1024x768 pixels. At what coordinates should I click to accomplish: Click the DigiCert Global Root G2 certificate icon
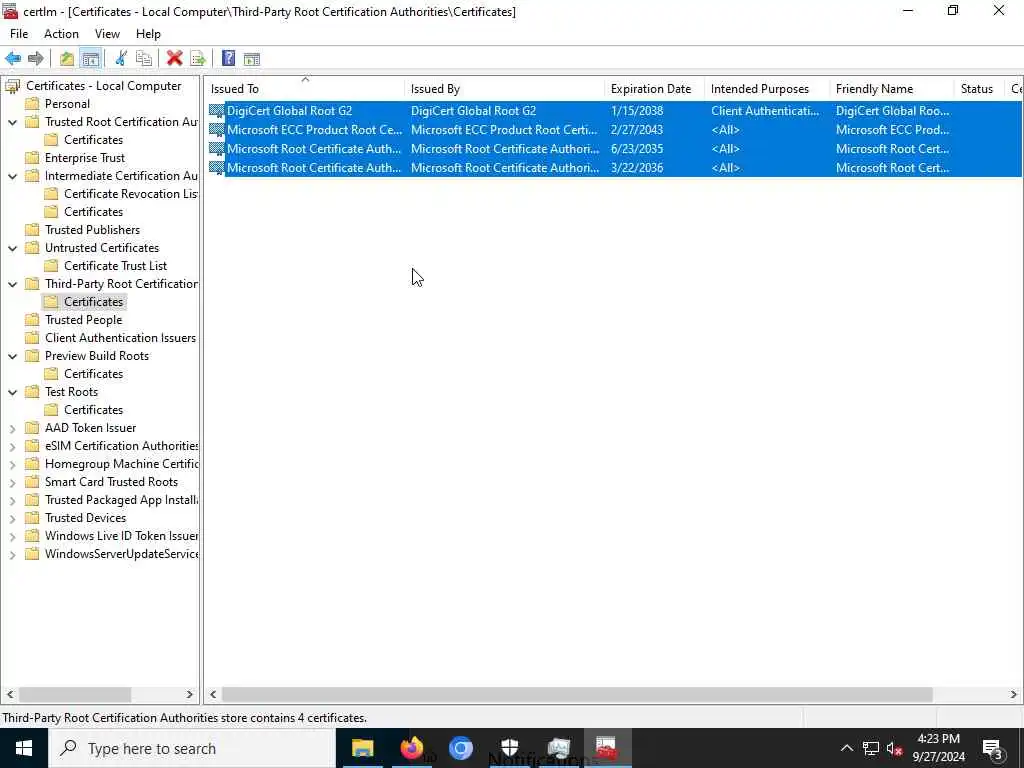(x=216, y=111)
